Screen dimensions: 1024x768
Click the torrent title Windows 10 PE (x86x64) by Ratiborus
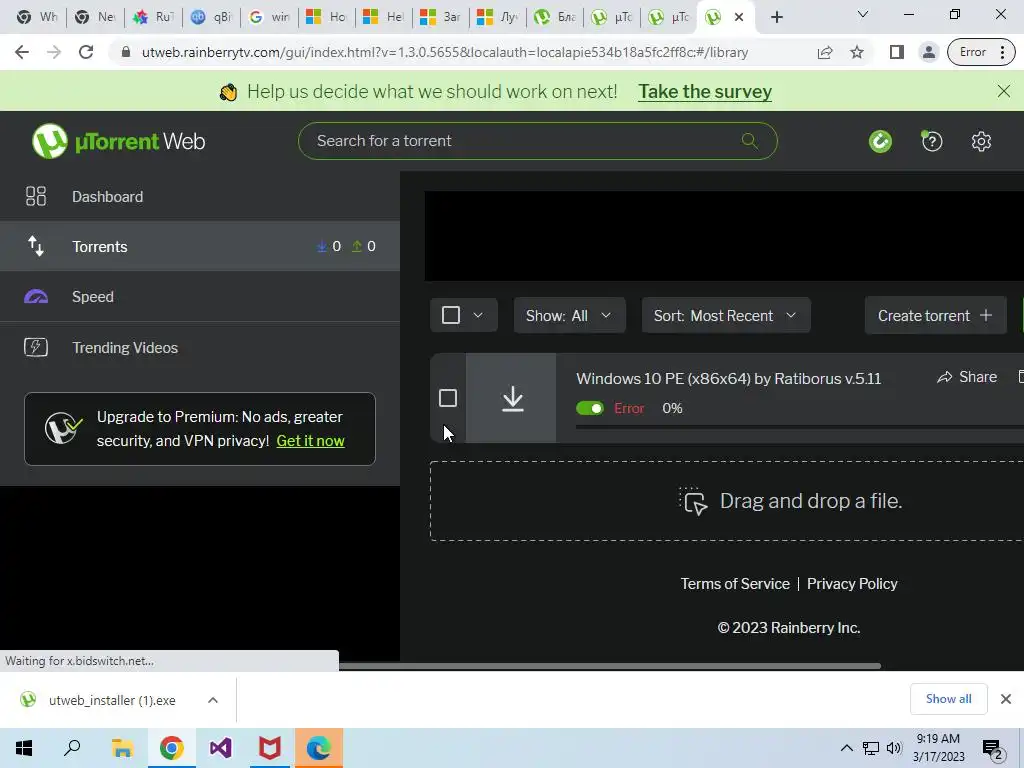click(728, 379)
